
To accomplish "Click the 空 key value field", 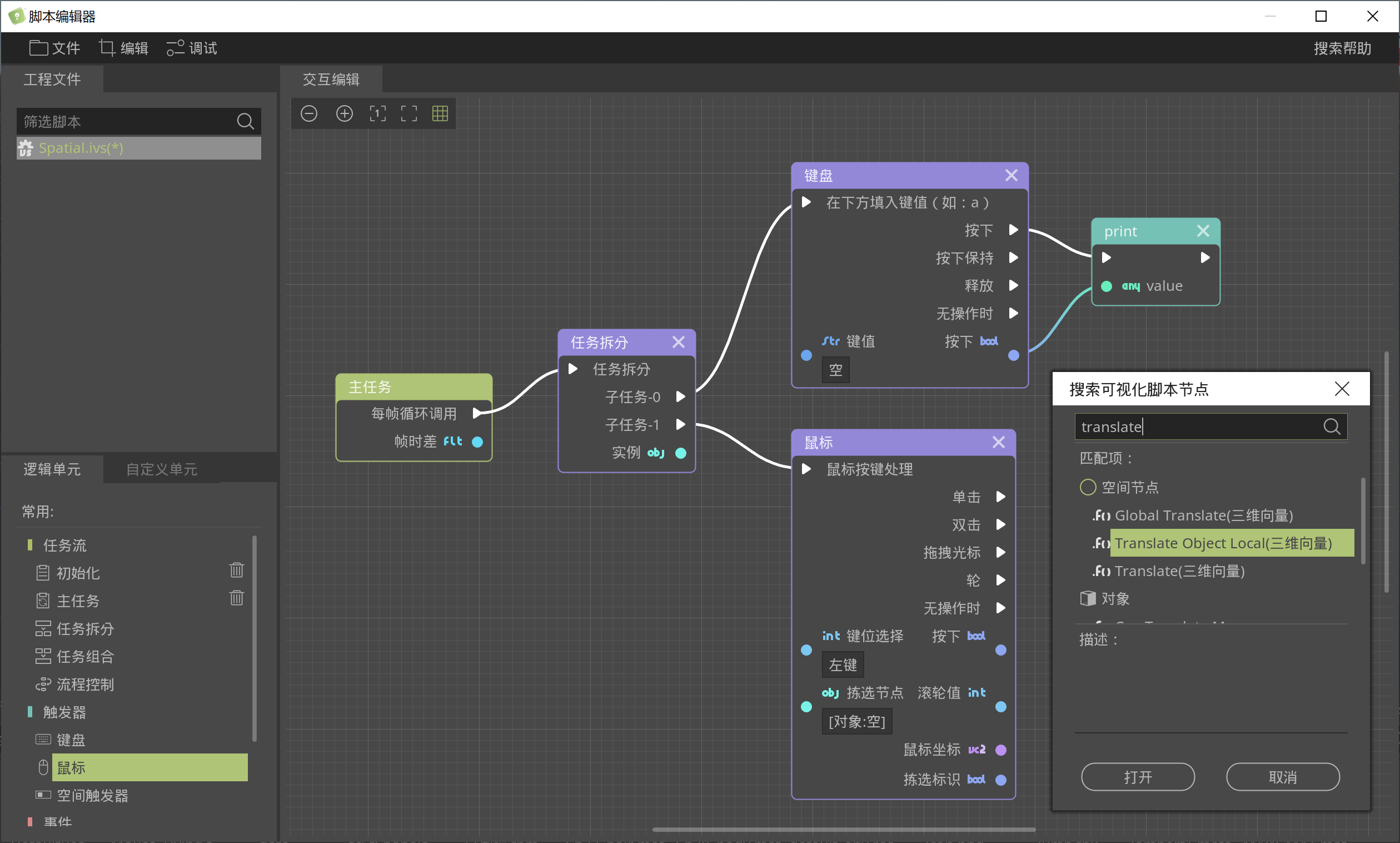I will pos(836,370).
